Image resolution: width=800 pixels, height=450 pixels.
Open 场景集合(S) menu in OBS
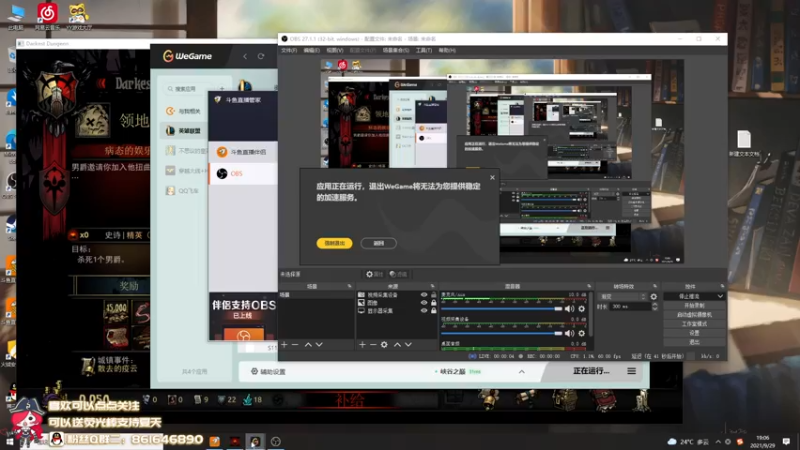[395, 51]
